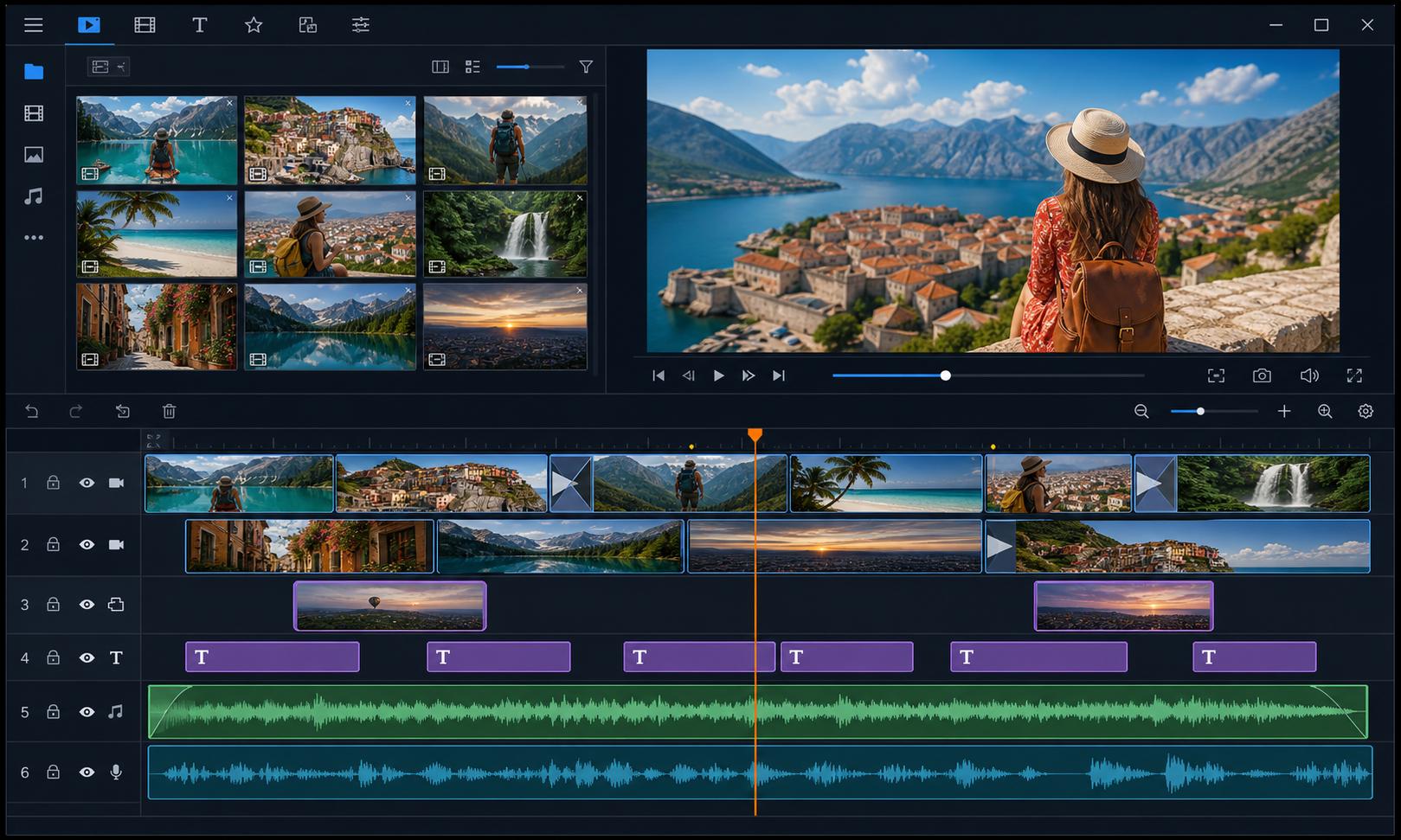Screen dimensions: 1401x840
Task: Open the hamburger main menu
Action: pos(34,25)
